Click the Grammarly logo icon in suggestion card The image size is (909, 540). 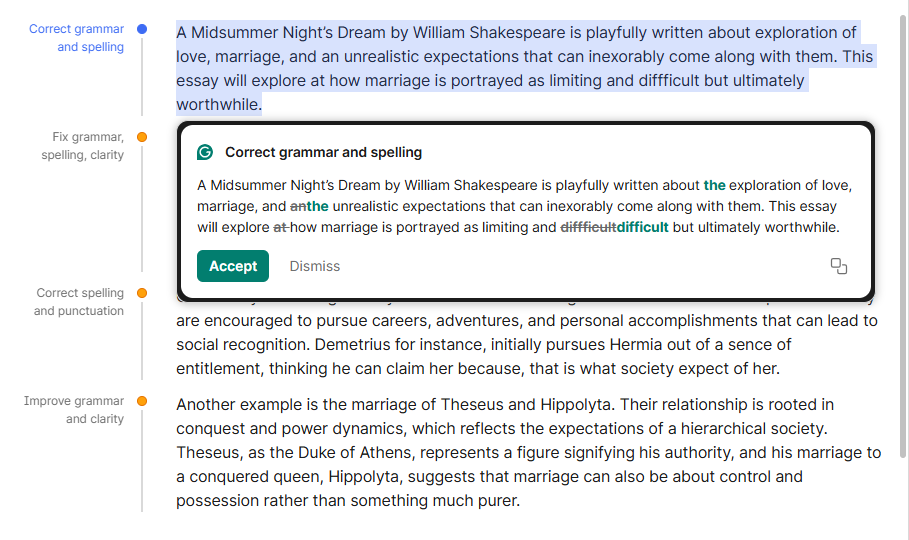[x=205, y=153]
